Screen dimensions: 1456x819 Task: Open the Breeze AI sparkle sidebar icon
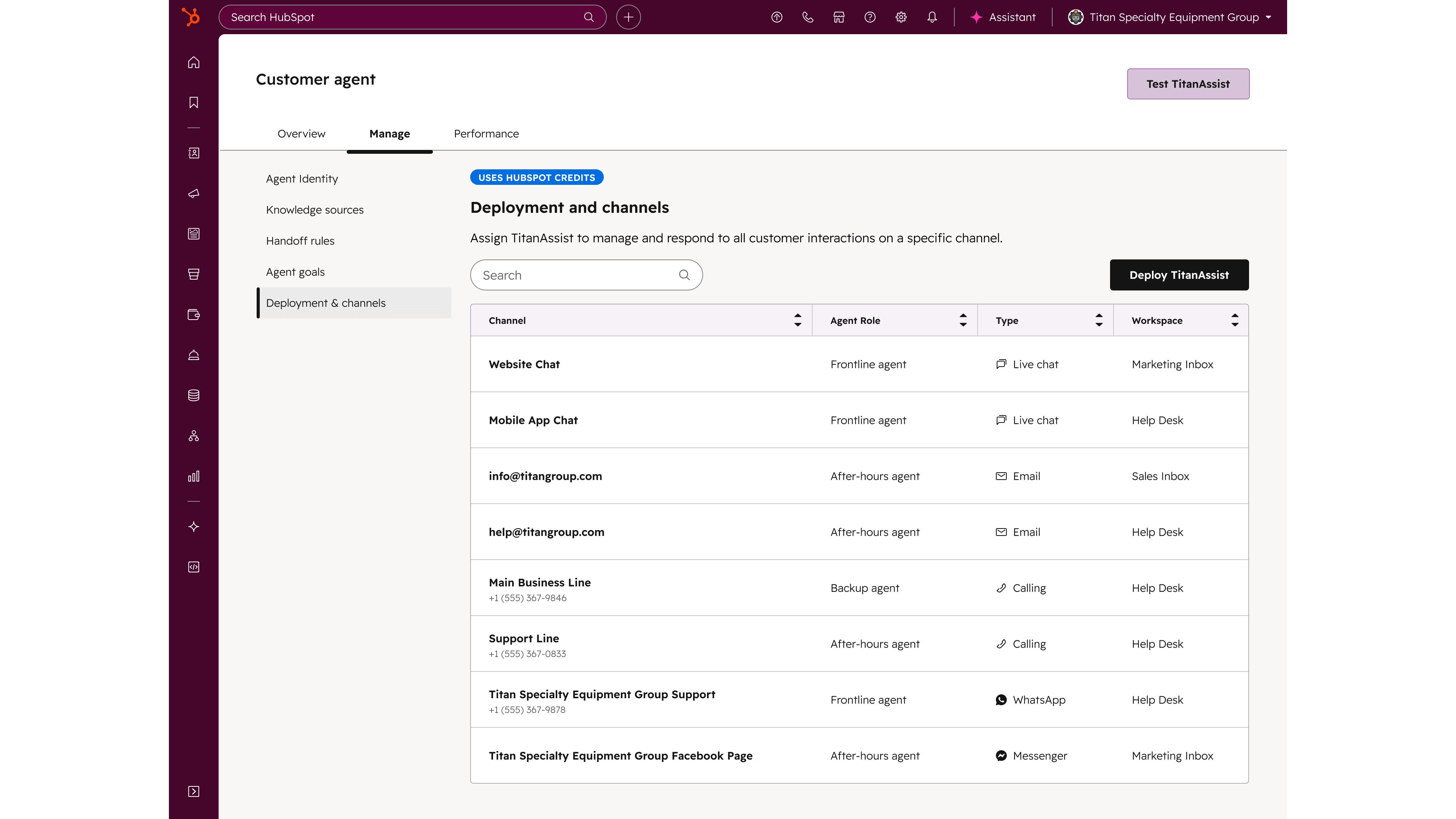click(x=193, y=527)
